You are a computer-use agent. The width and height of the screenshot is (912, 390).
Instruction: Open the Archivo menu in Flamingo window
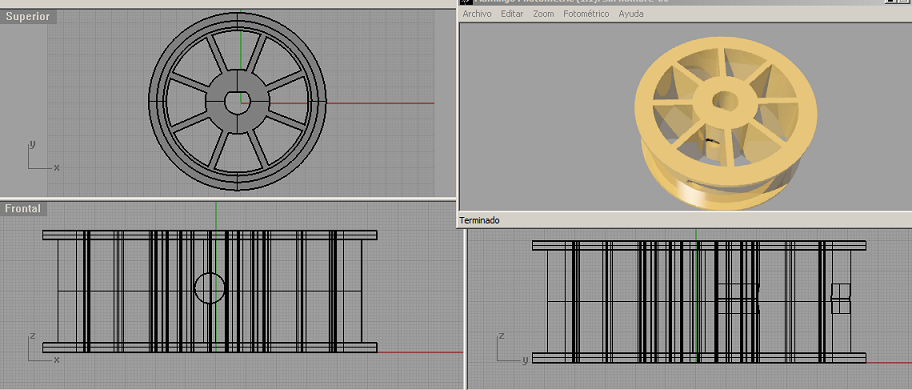point(476,14)
